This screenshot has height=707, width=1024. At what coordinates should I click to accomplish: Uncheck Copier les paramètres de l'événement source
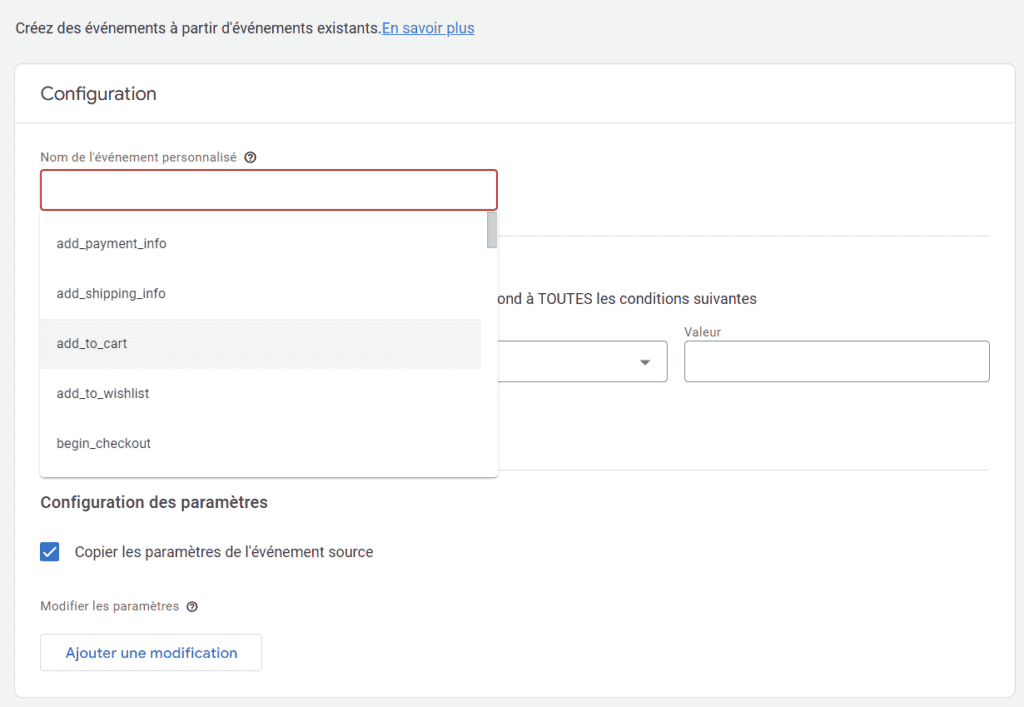point(49,551)
